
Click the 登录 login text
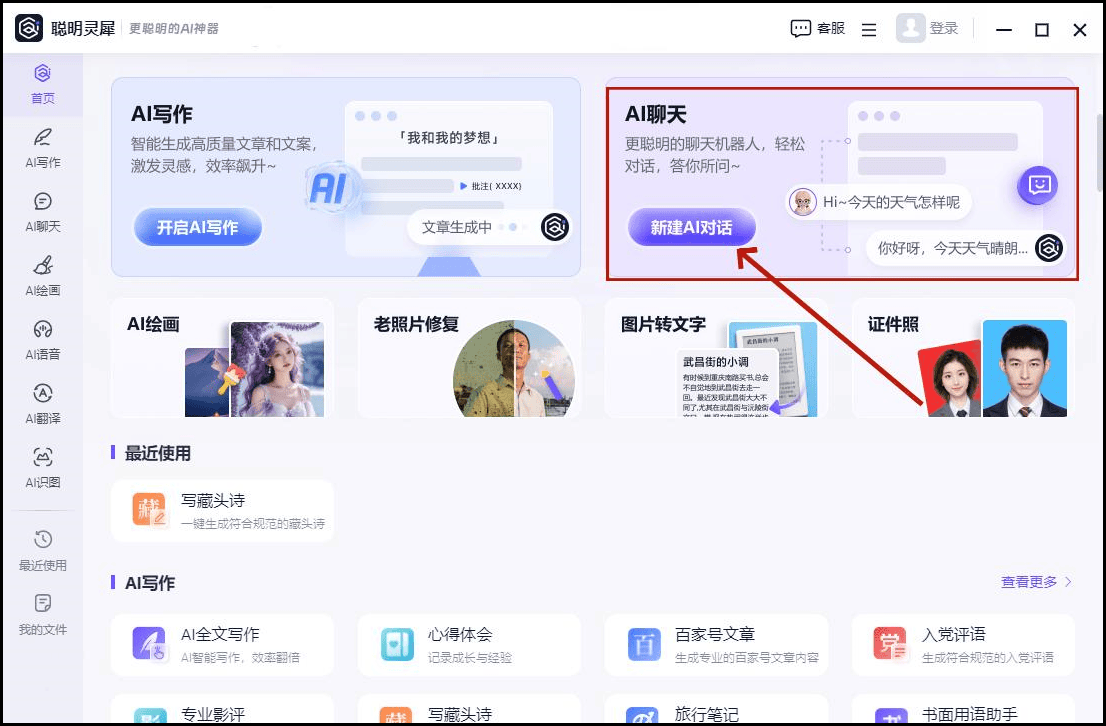coord(944,28)
